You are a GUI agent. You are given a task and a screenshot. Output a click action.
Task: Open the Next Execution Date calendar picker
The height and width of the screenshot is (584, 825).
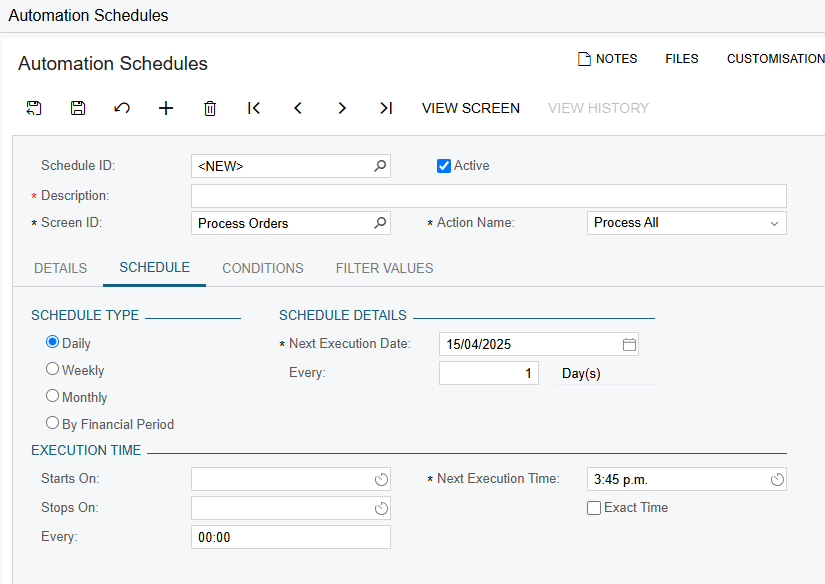[629, 345]
